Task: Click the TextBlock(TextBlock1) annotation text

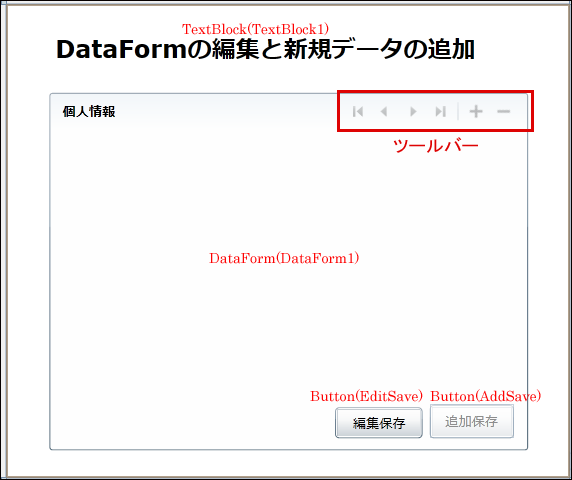Action: click(255, 29)
